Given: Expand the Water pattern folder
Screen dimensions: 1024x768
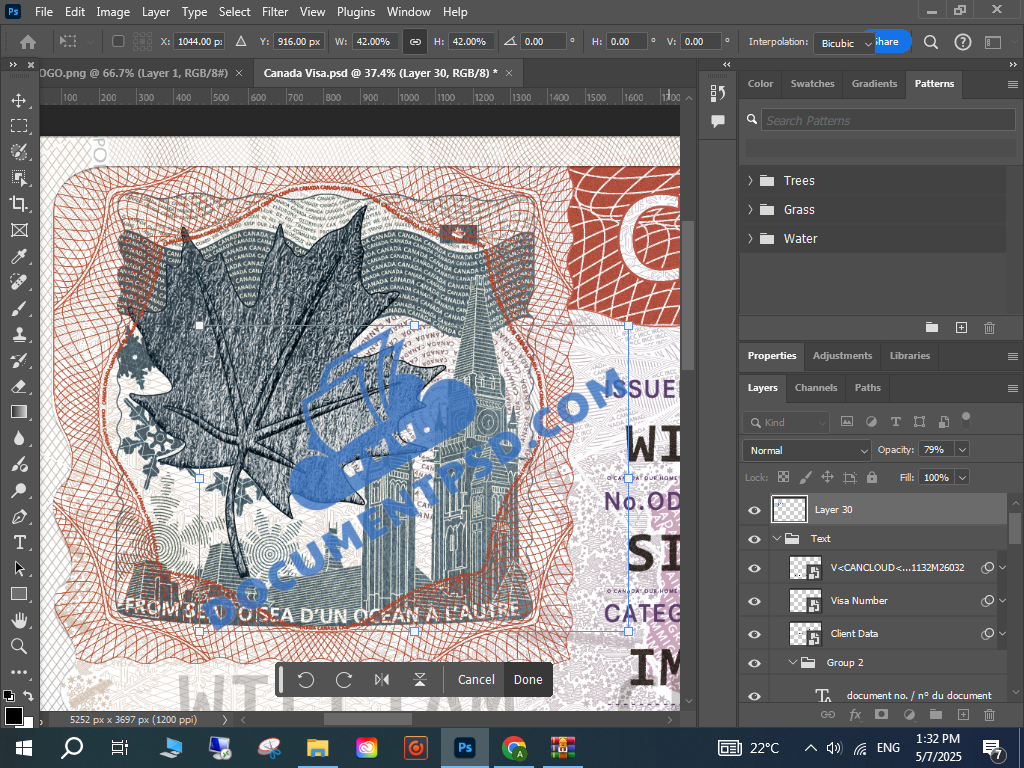Looking at the screenshot, I should click(x=750, y=238).
